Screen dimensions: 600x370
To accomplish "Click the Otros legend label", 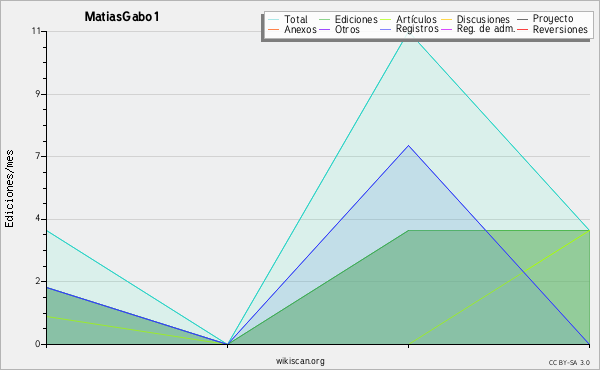I will point(347,29).
